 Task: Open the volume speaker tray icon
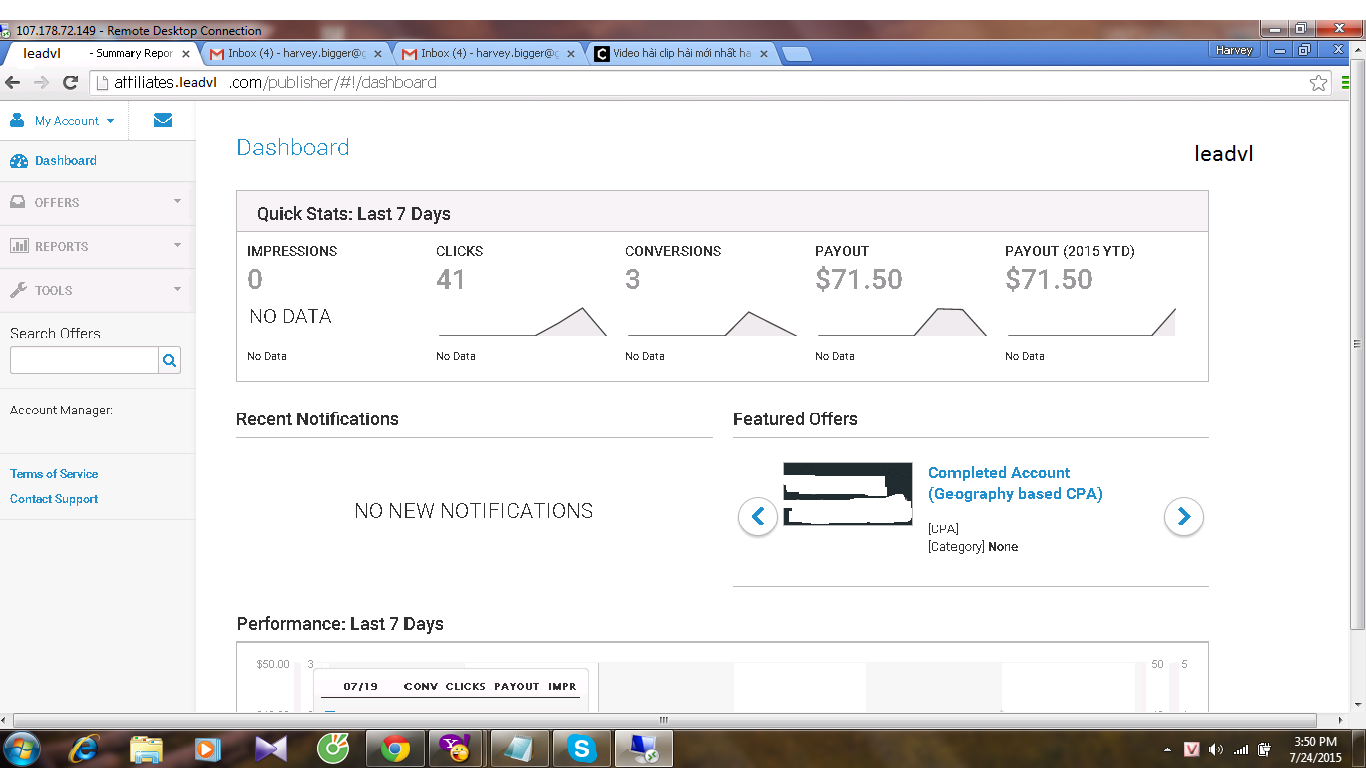[1216, 750]
